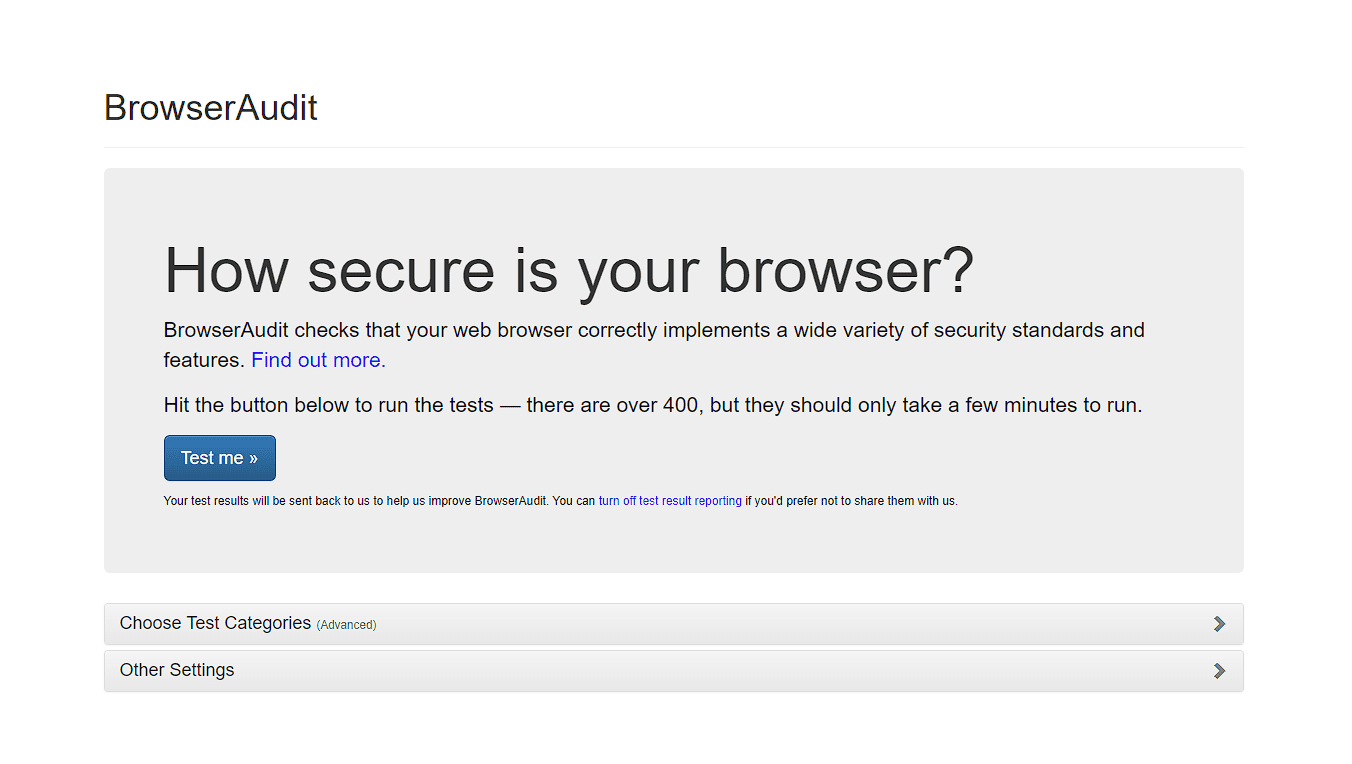The height and width of the screenshot is (764, 1352).
Task: Click the sentence starting Hit the button below
Action: point(653,406)
